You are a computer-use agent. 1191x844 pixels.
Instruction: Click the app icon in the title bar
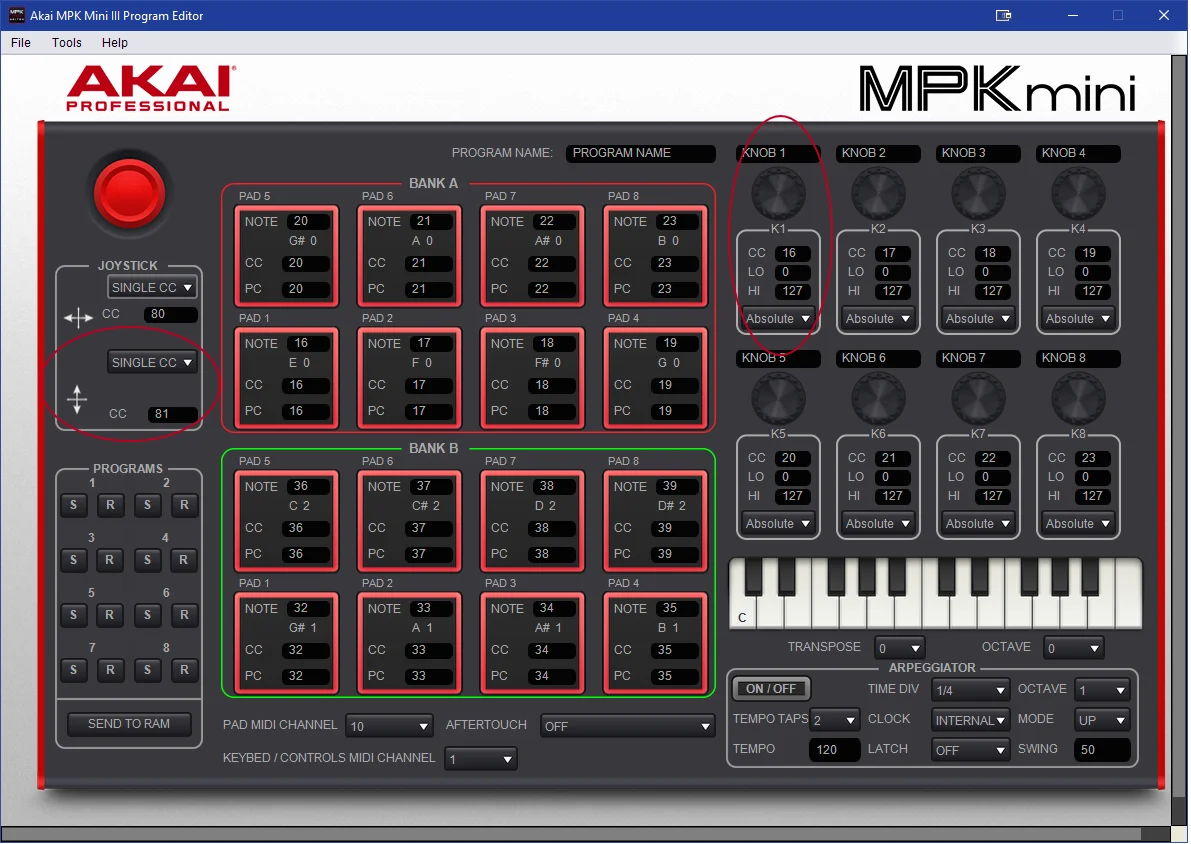coord(16,15)
